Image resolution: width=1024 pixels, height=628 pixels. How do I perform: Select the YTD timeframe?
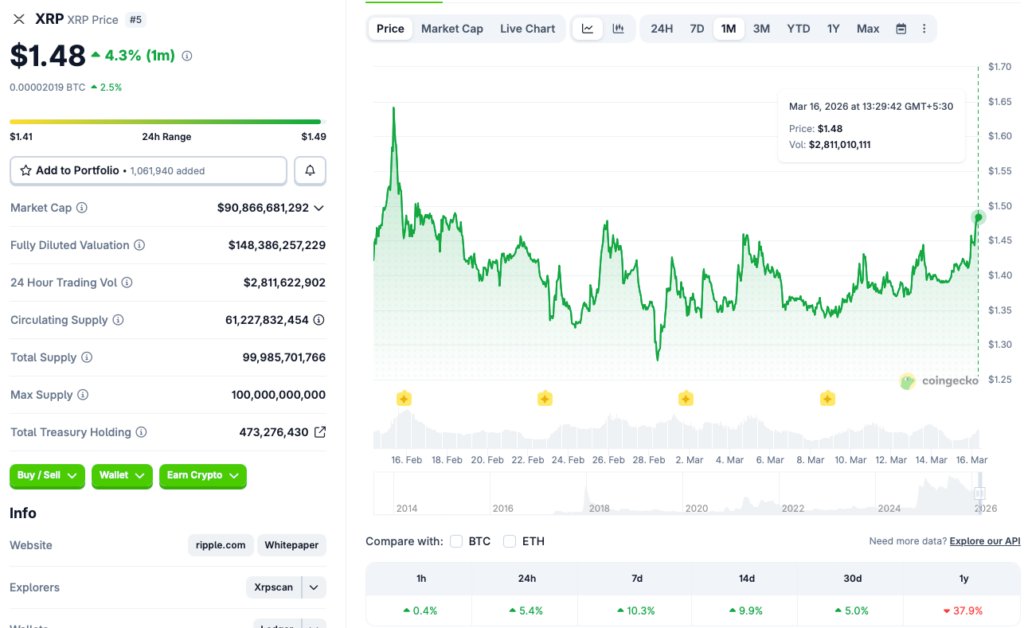tap(798, 28)
